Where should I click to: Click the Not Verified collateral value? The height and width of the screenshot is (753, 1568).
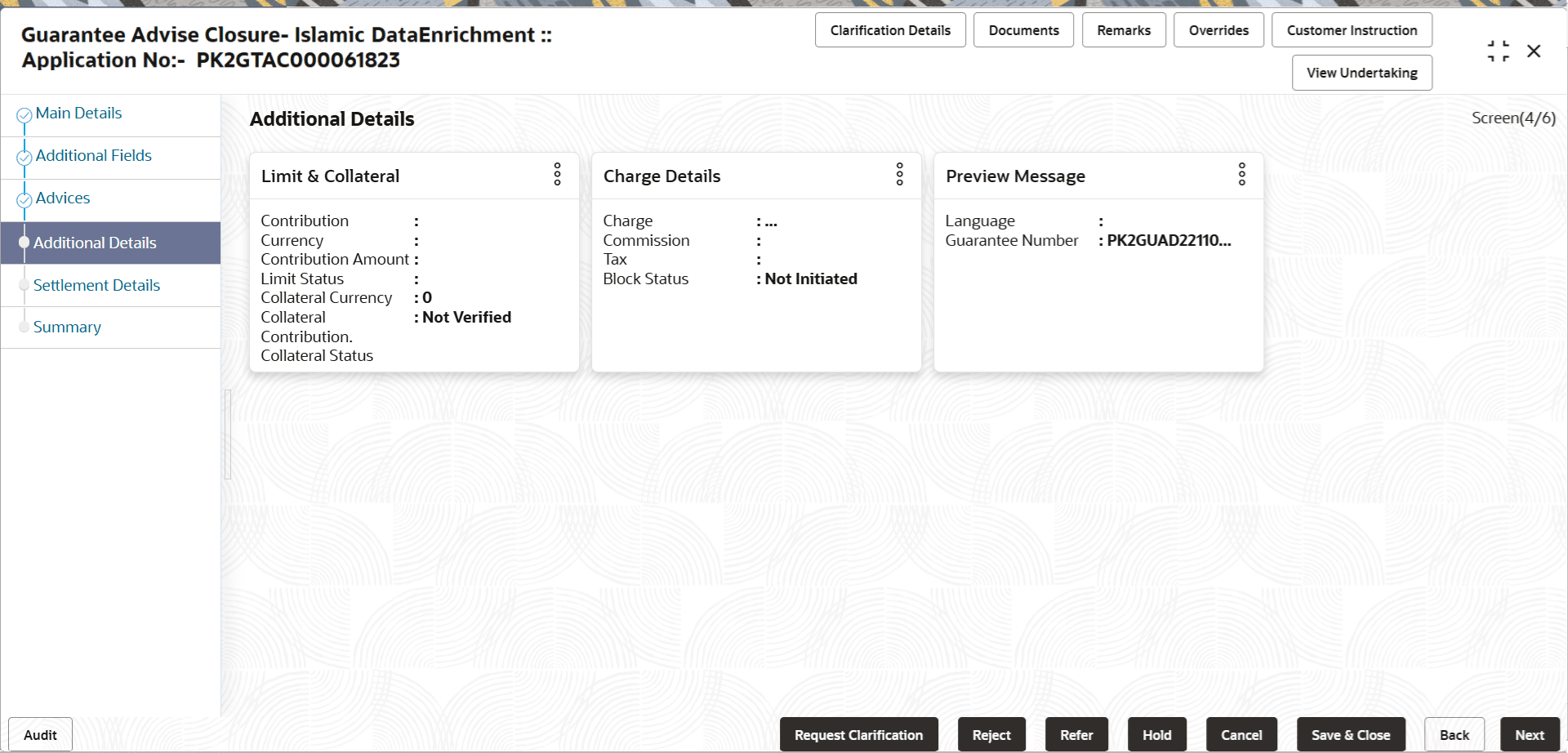coord(466,318)
